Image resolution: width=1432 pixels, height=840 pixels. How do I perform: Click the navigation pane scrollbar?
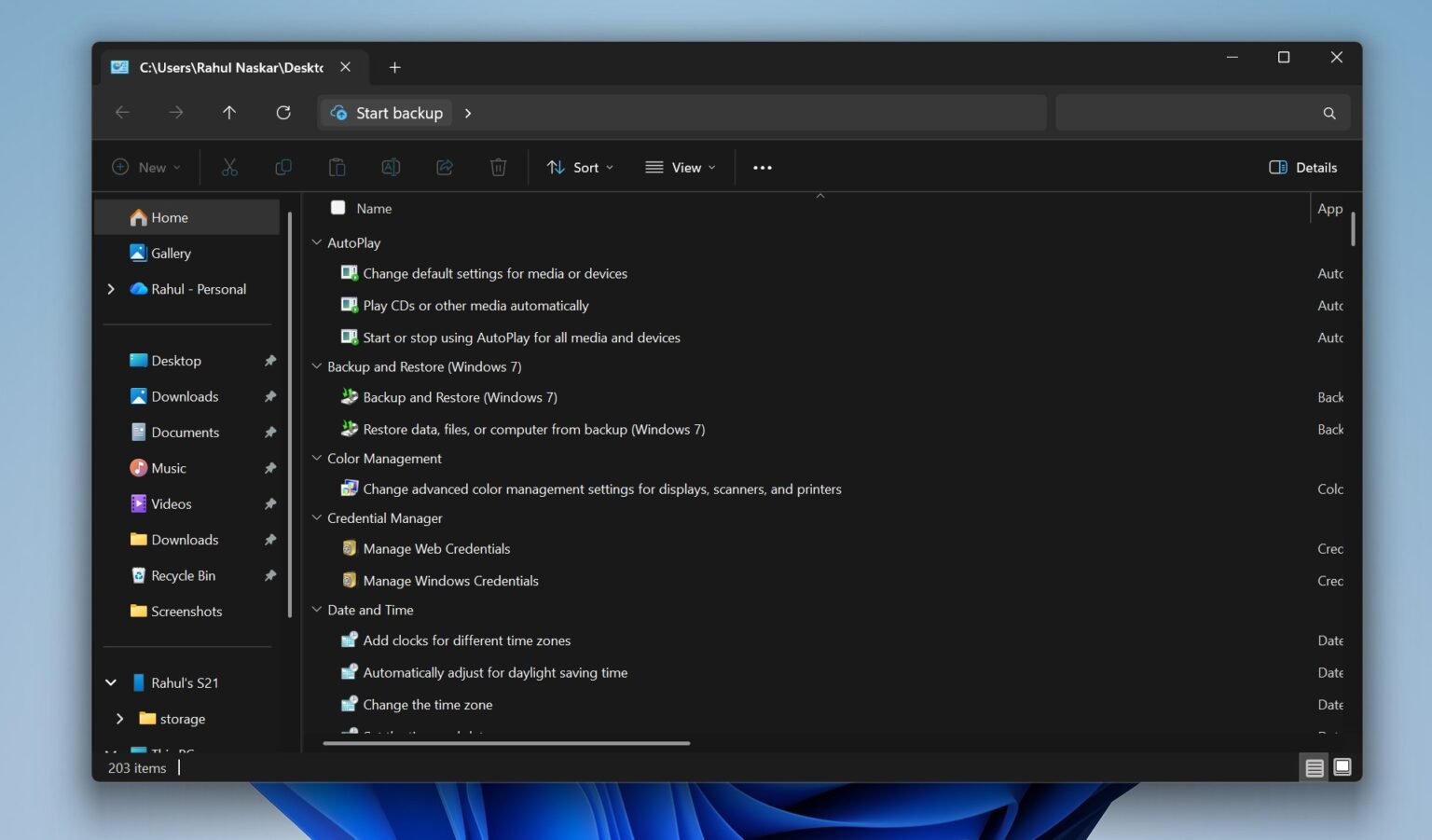point(290,415)
